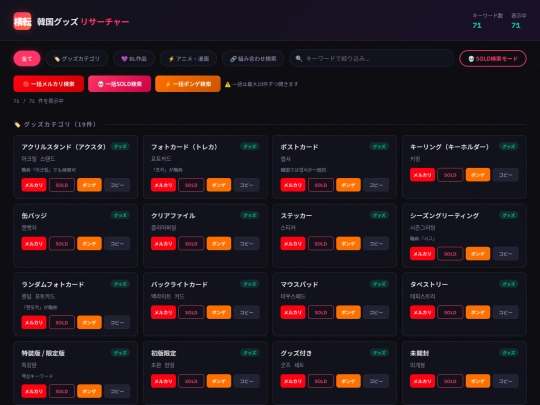Click SOLD on 初版限定 card

[x=191, y=381]
